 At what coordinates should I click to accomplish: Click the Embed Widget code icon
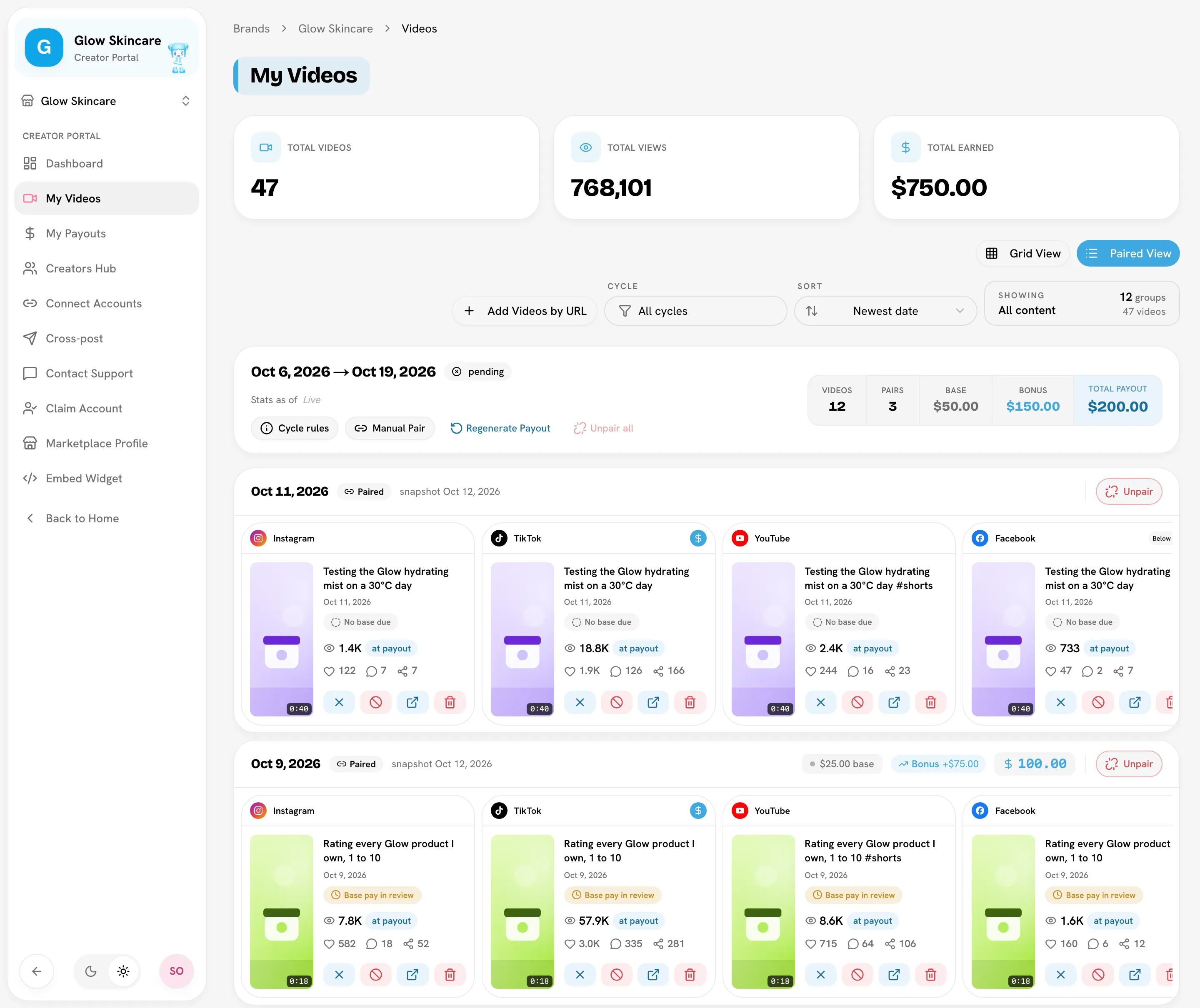(30, 478)
